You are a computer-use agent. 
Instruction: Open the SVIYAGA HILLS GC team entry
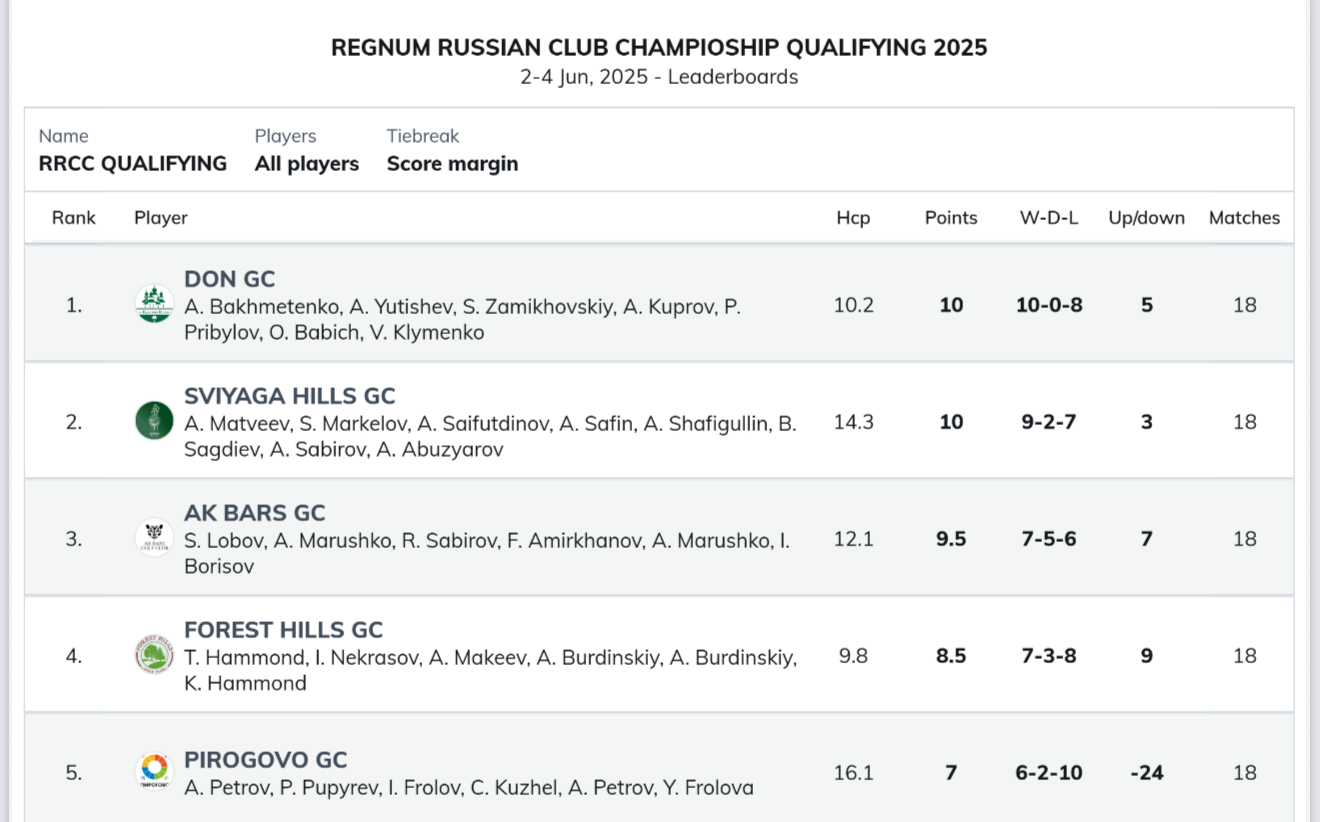[x=290, y=396]
